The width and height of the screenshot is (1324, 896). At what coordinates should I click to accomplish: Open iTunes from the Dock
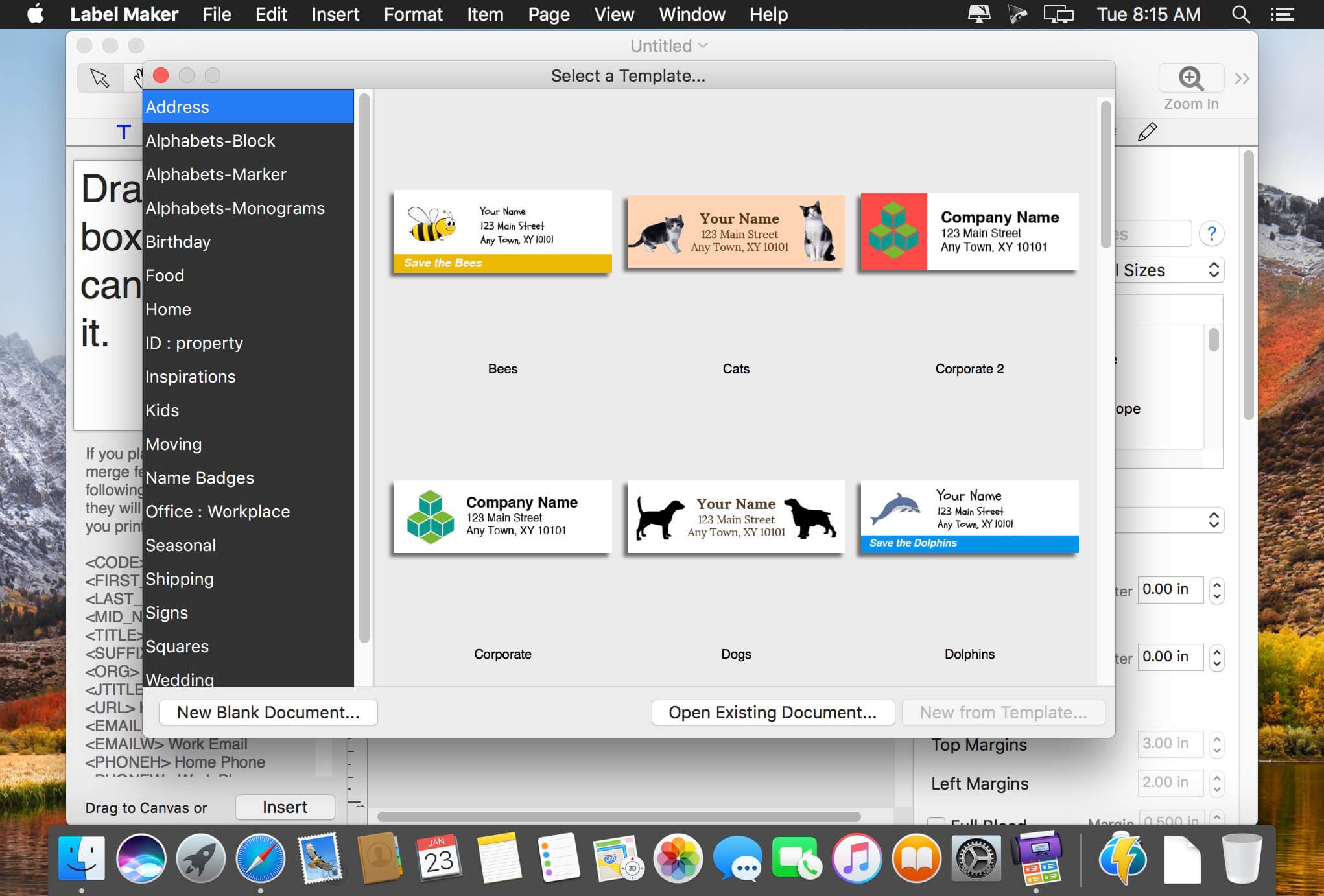tap(857, 858)
